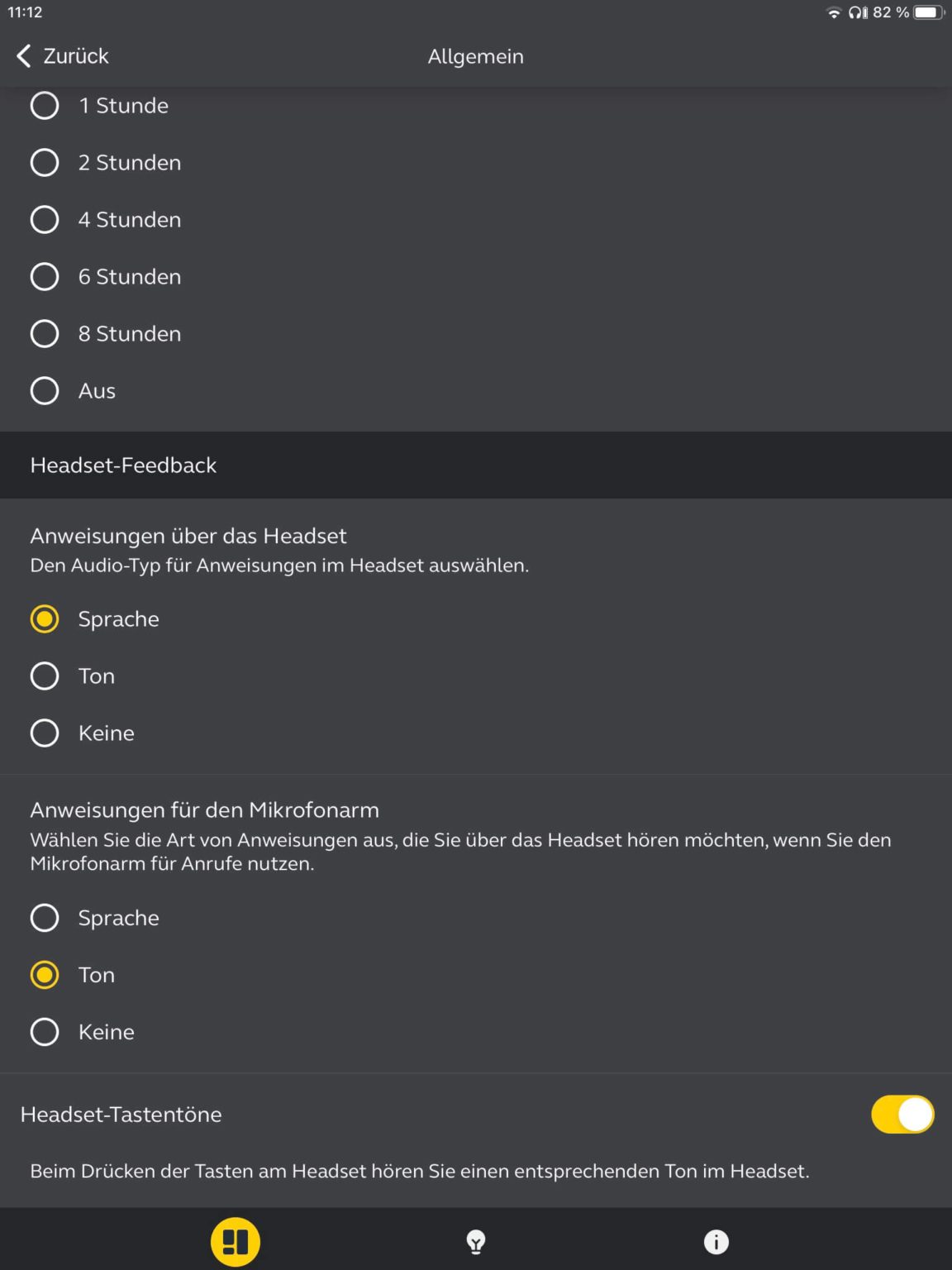The image size is (952, 1270).
Task: Click the headset icon in the status bar
Action: point(854,12)
